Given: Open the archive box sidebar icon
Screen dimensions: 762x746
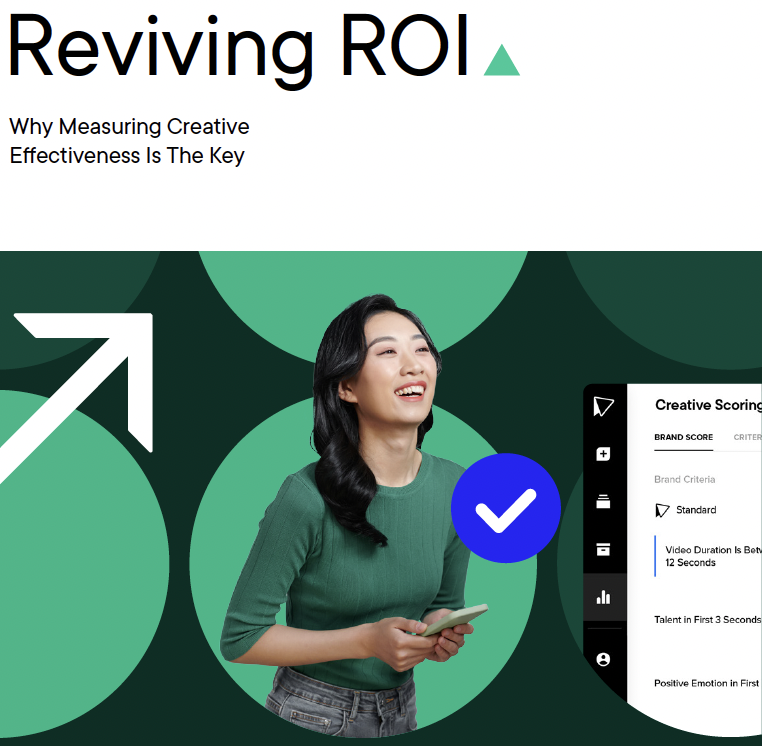Looking at the screenshot, I should tap(603, 549).
